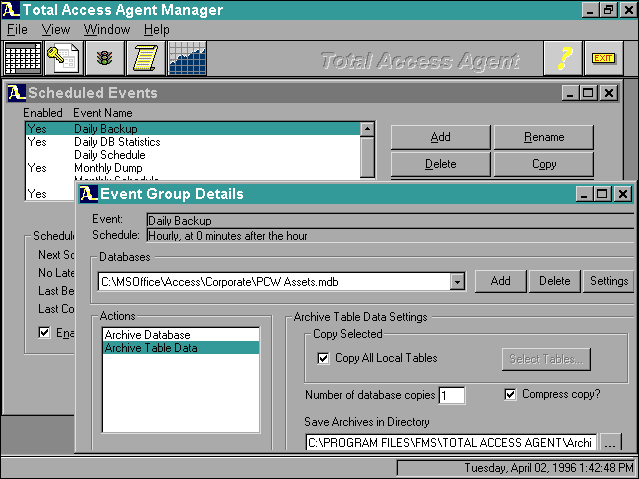Select Archive Database in Actions list

(147, 334)
